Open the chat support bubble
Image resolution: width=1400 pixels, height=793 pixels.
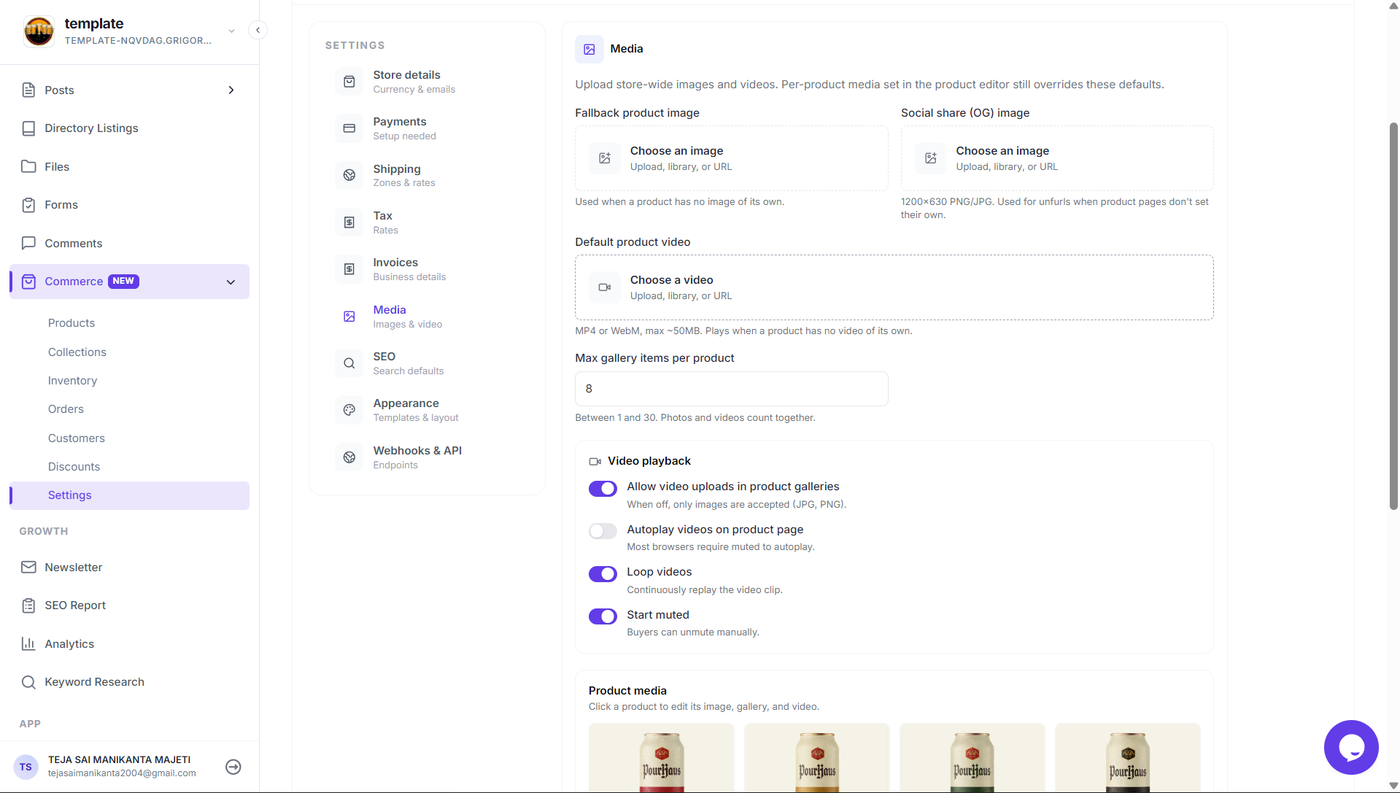click(1351, 747)
